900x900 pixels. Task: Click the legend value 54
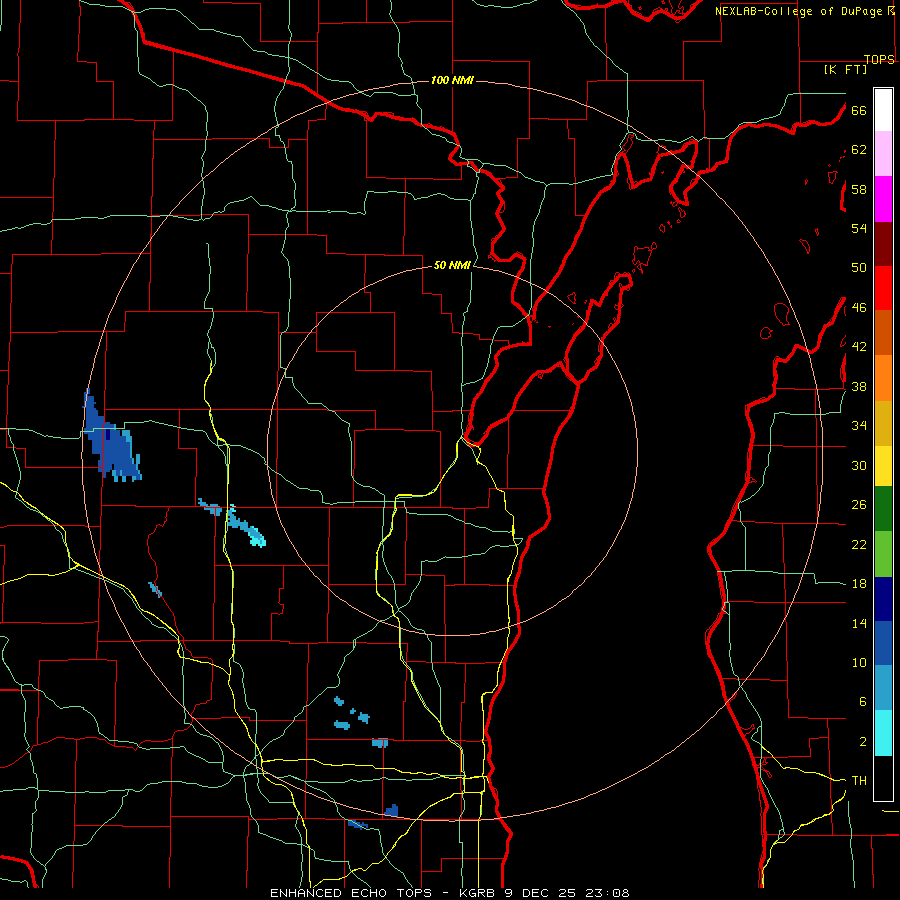click(859, 228)
